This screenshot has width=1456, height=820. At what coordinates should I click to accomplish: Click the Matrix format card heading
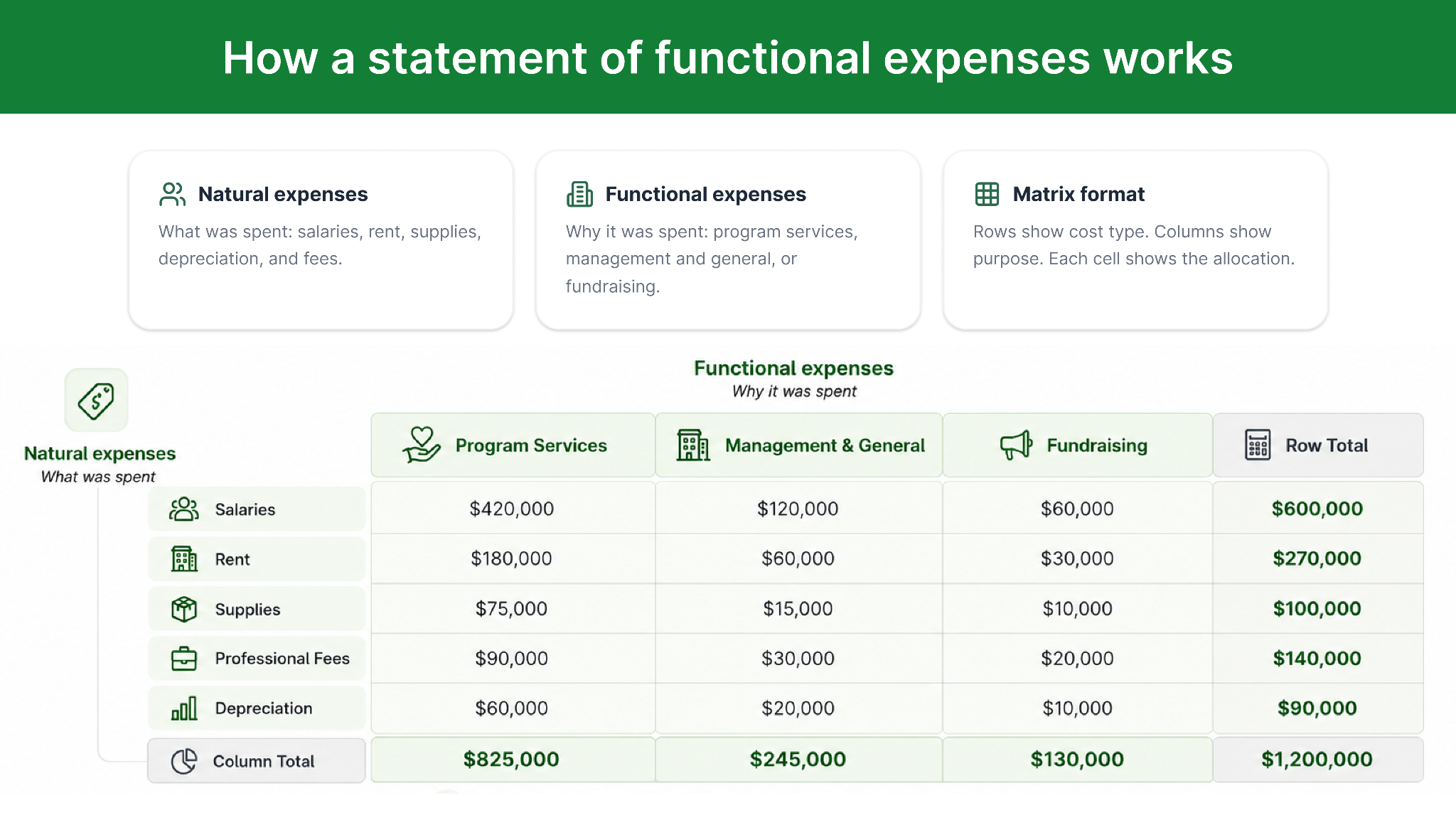(x=1078, y=194)
